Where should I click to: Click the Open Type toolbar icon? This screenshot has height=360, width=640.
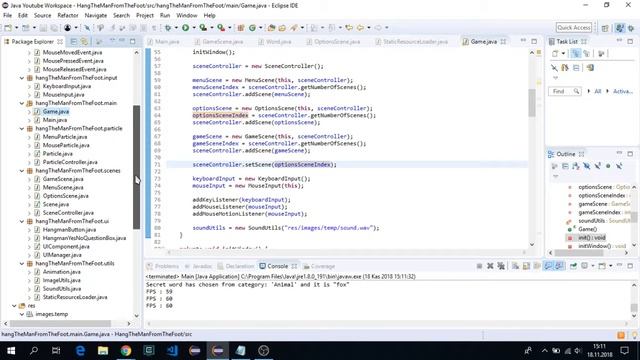coord(271,28)
